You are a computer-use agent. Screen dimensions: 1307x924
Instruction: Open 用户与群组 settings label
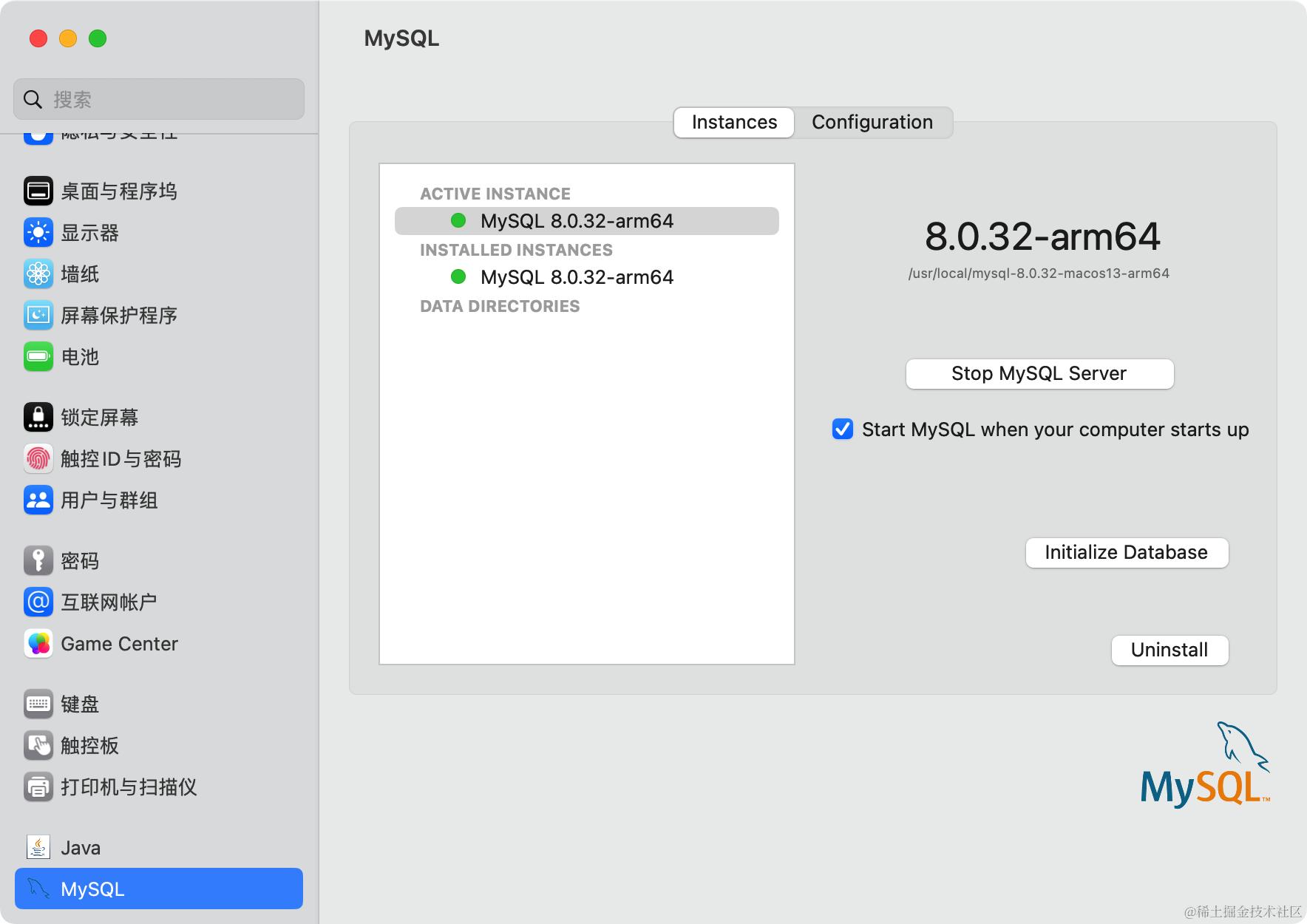pos(109,500)
